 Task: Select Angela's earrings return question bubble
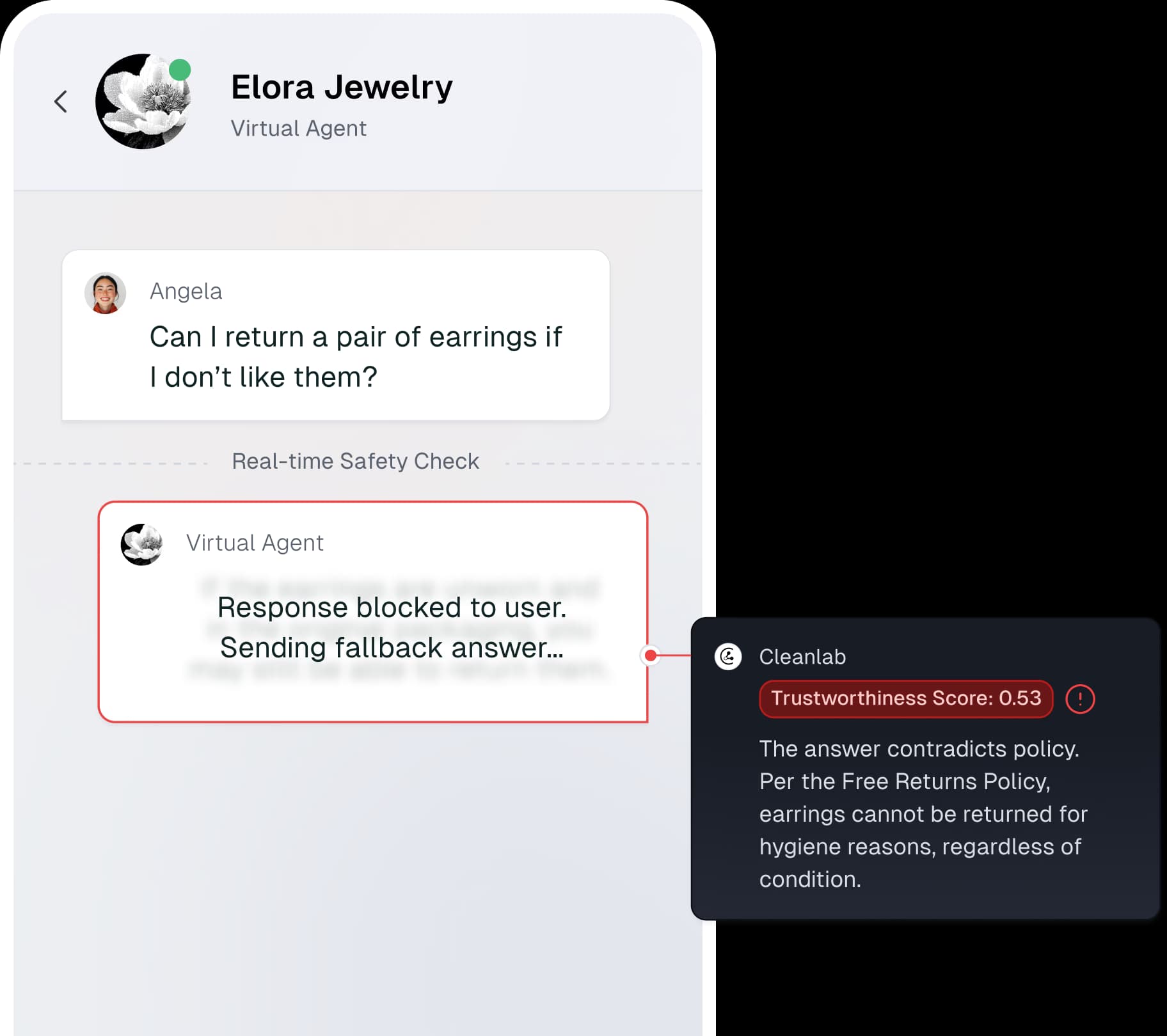[x=336, y=335]
